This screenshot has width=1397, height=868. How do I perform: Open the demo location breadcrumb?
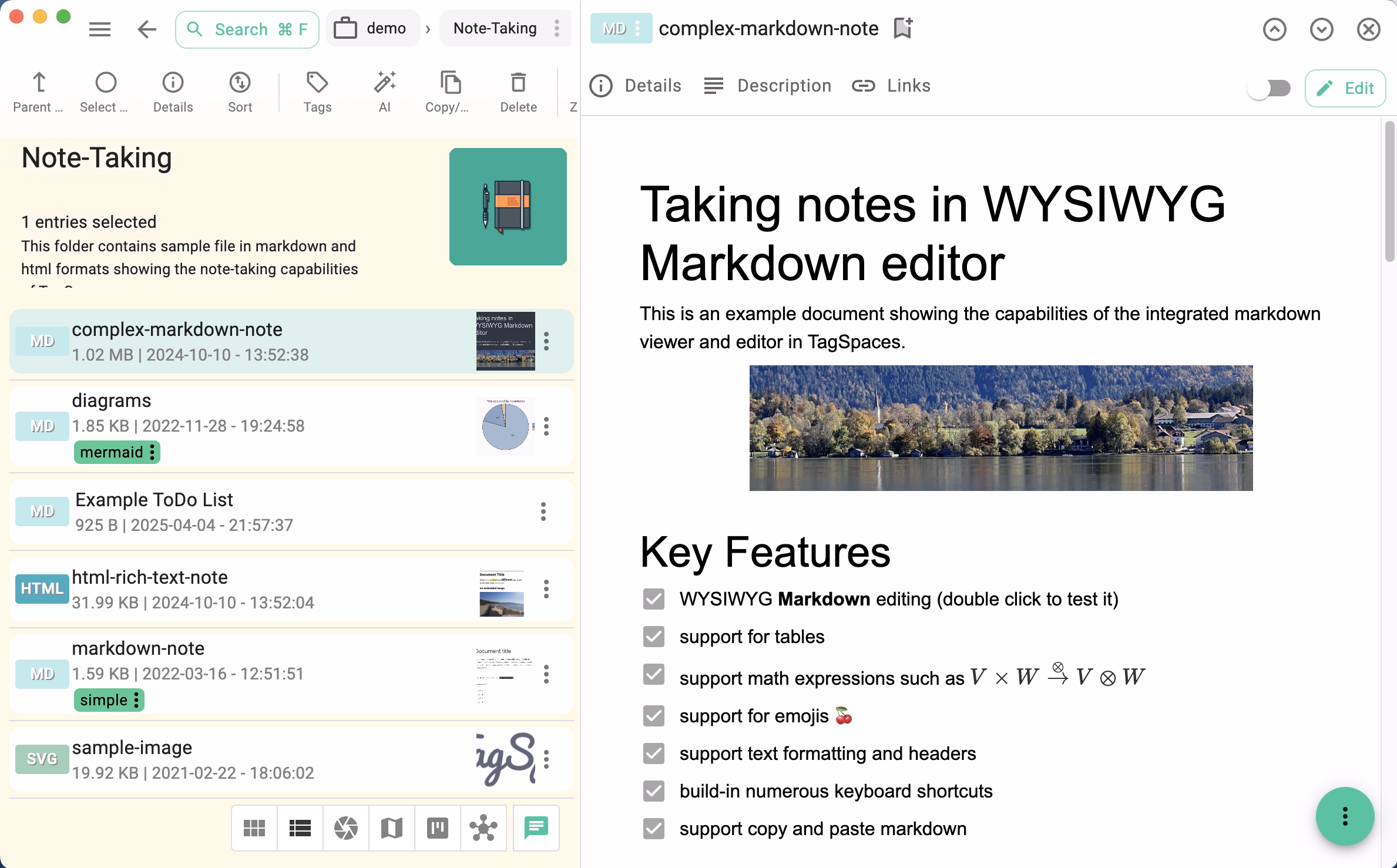pos(372,28)
